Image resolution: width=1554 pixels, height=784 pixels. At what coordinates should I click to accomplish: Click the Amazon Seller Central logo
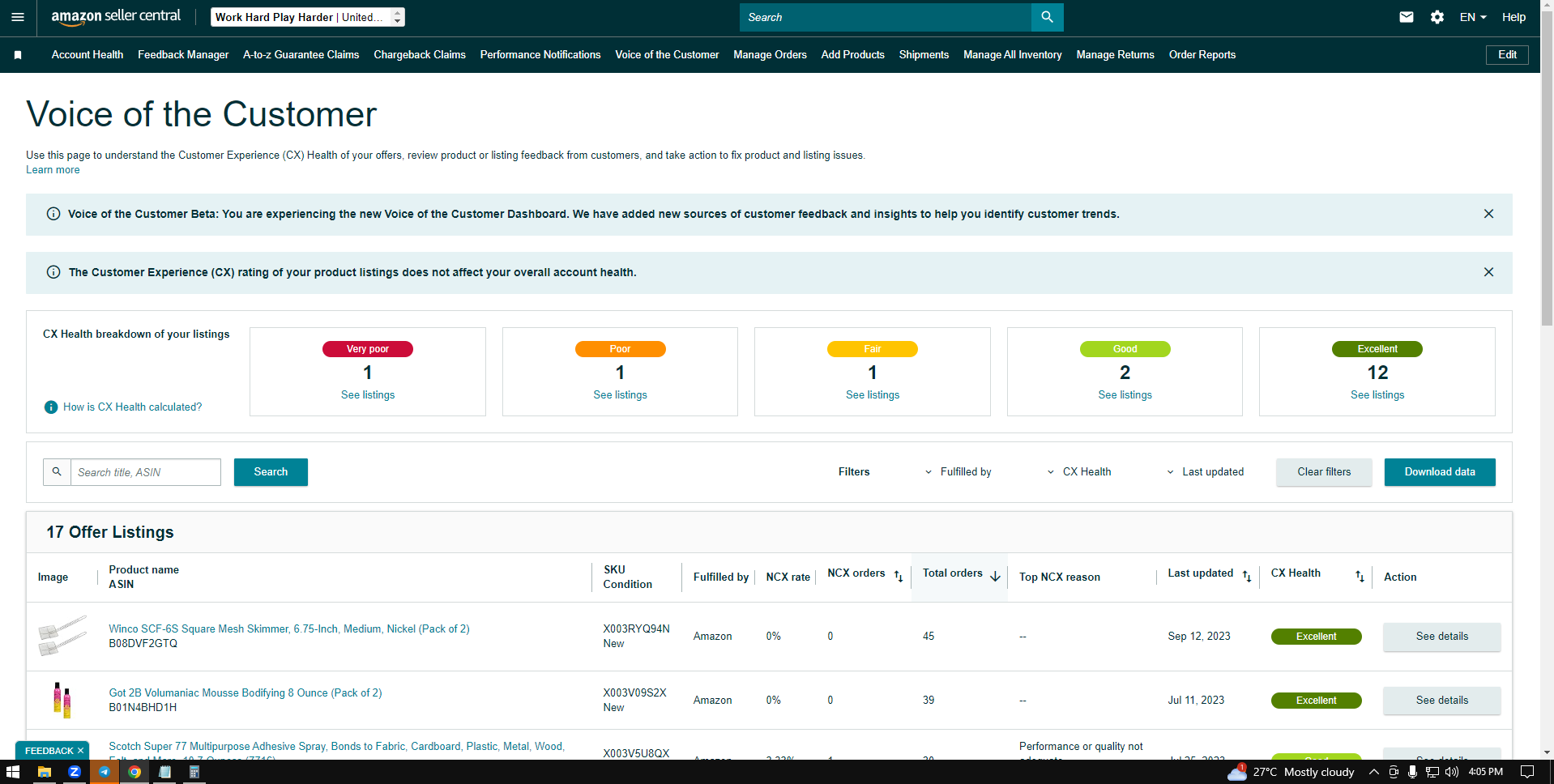coord(116,17)
